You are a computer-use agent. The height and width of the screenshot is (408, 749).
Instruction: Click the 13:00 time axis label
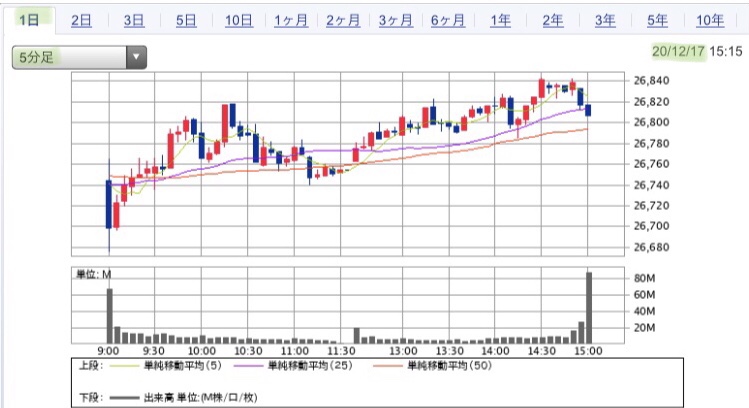coord(403,351)
